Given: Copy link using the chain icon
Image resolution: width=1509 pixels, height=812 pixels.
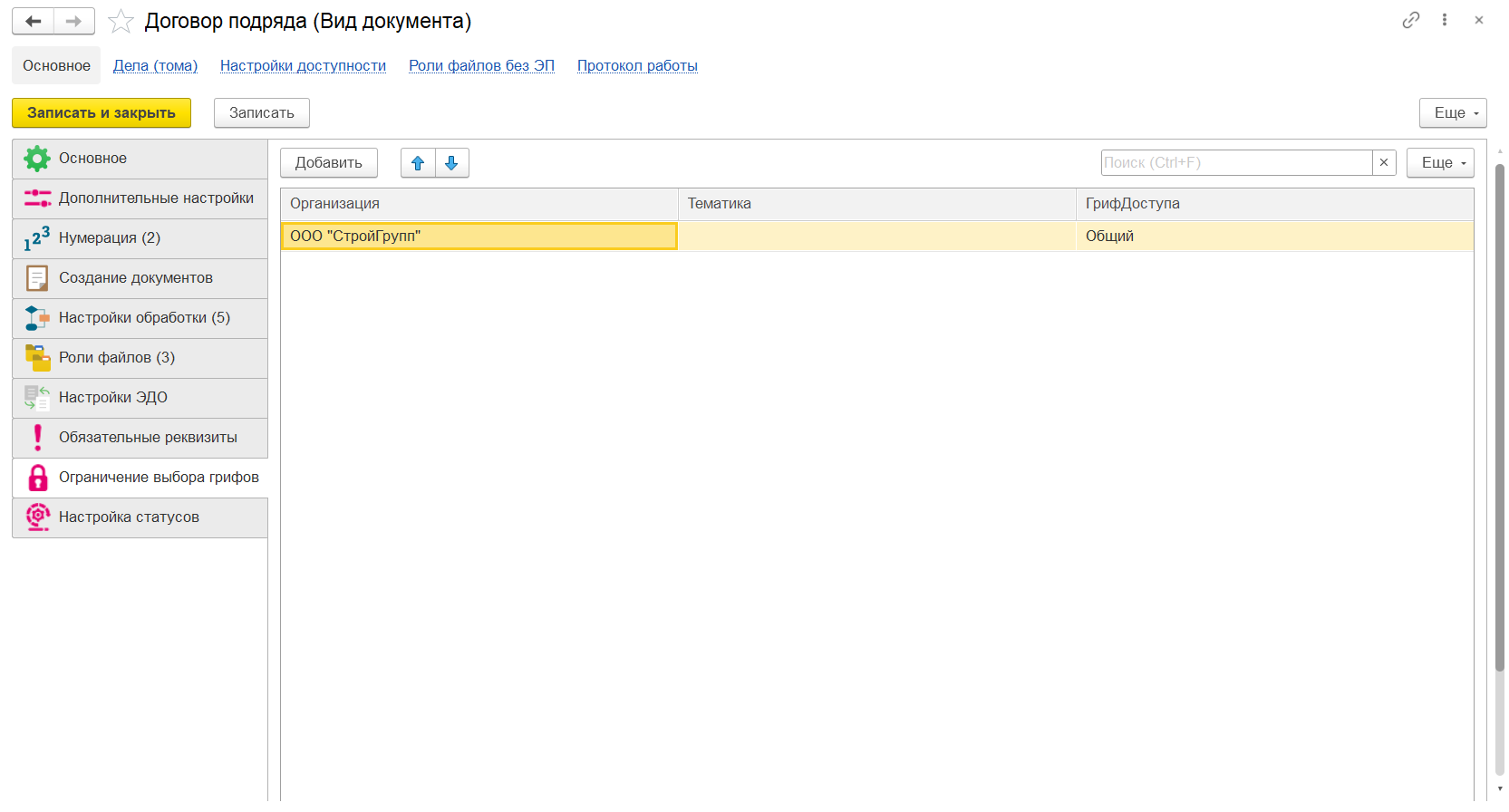Looking at the screenshot, I should point(1410,20).
